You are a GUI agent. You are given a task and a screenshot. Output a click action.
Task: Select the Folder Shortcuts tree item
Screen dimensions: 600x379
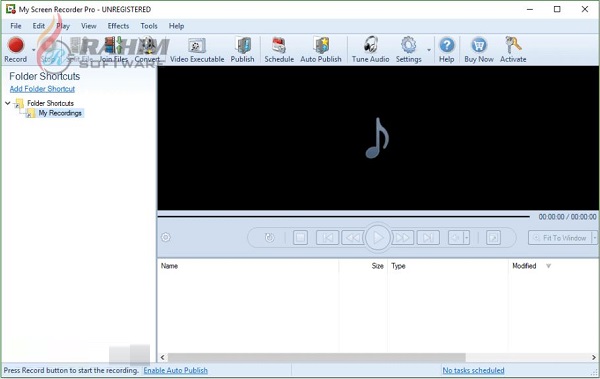pos(50,103)
